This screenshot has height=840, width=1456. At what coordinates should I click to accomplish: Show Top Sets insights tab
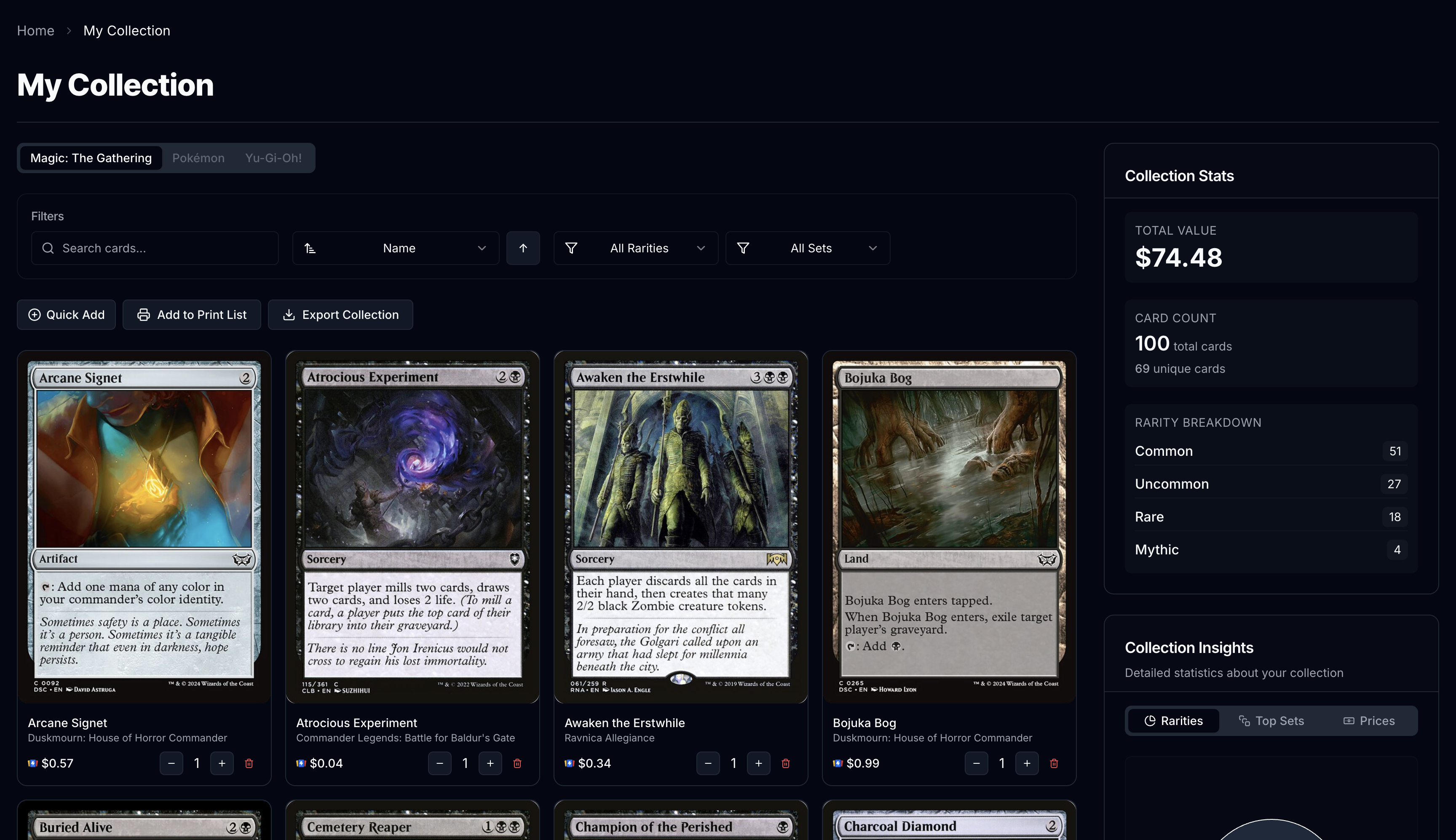(1271, 721)
